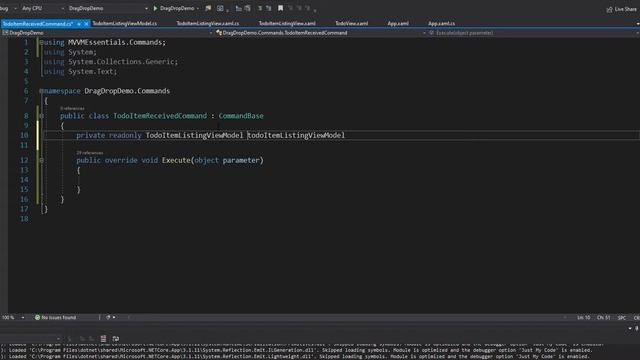
Task: Click line number 14 in the gutter
Action: click(x=24, y=180)
